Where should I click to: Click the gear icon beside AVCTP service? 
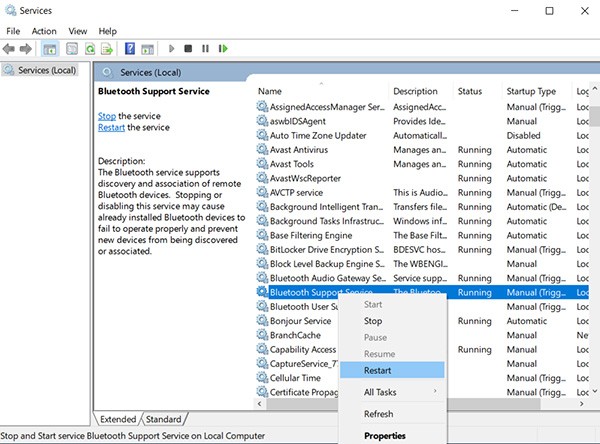click(x=262, y=192)
